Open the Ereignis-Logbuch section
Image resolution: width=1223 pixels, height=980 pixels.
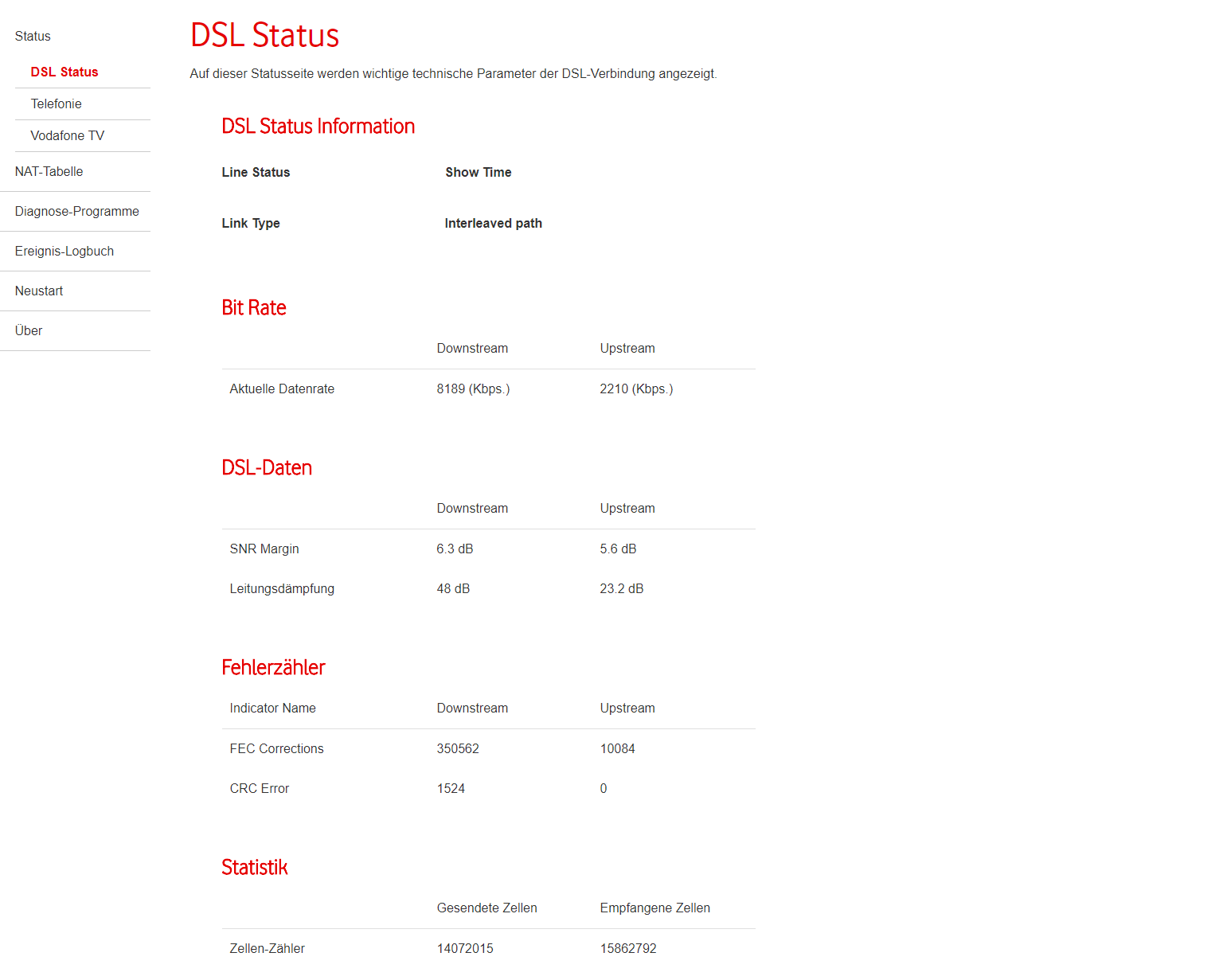coord(64,251)
